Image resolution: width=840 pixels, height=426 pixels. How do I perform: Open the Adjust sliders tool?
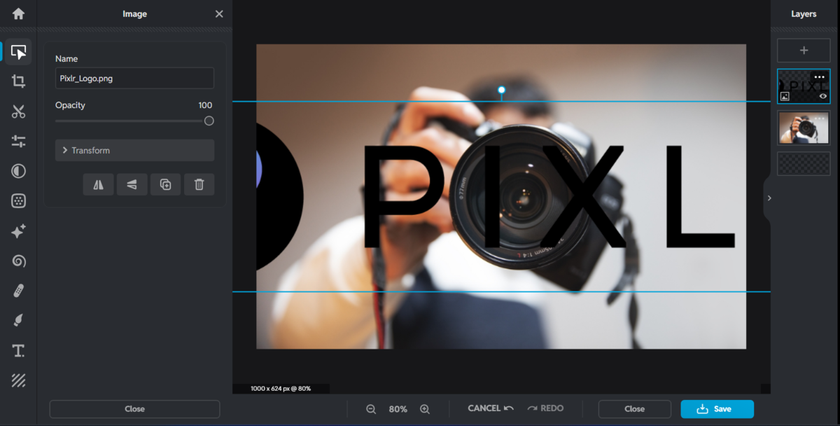[x=18, y=141]
